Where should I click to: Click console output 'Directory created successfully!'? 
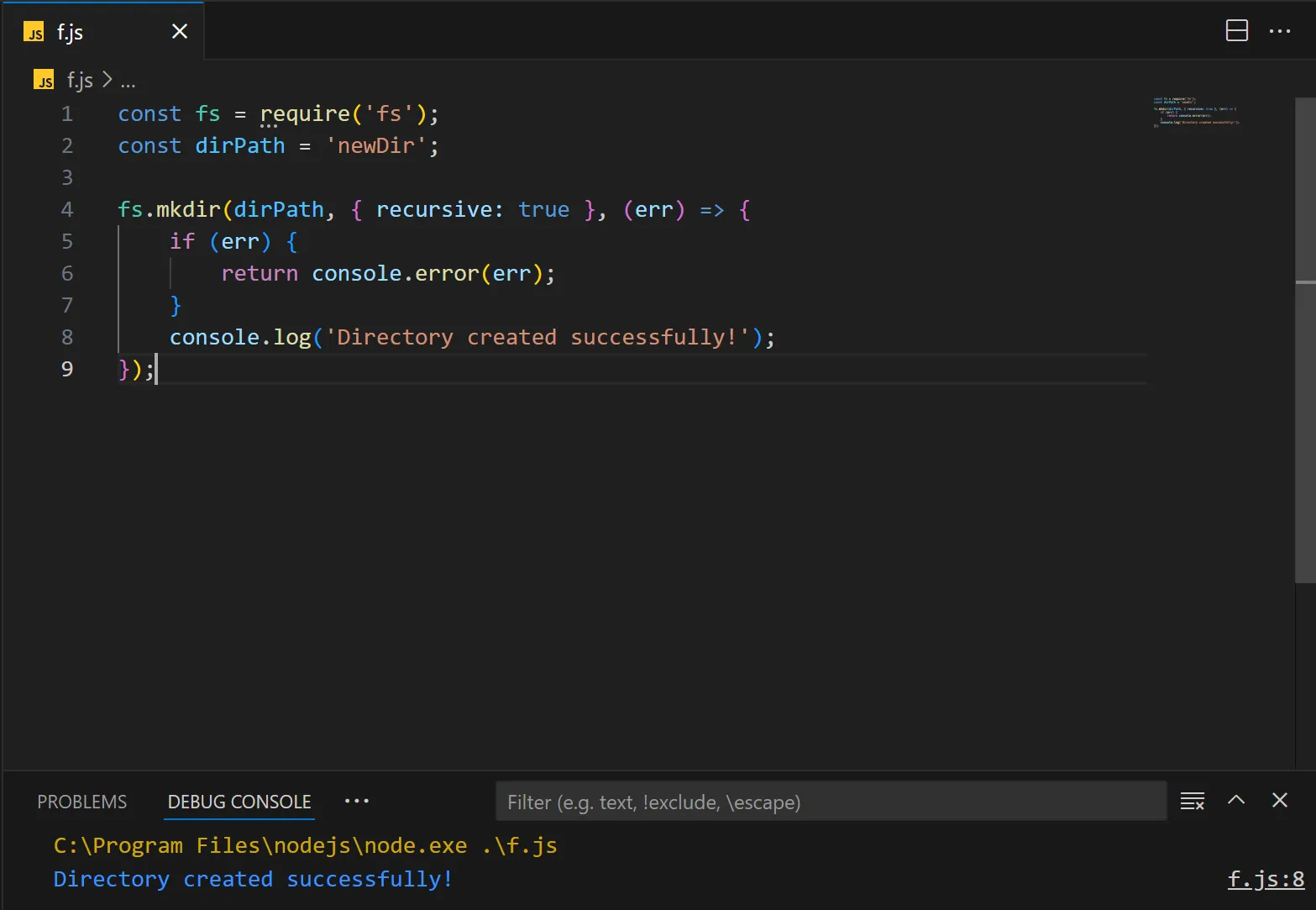(253, 879)
